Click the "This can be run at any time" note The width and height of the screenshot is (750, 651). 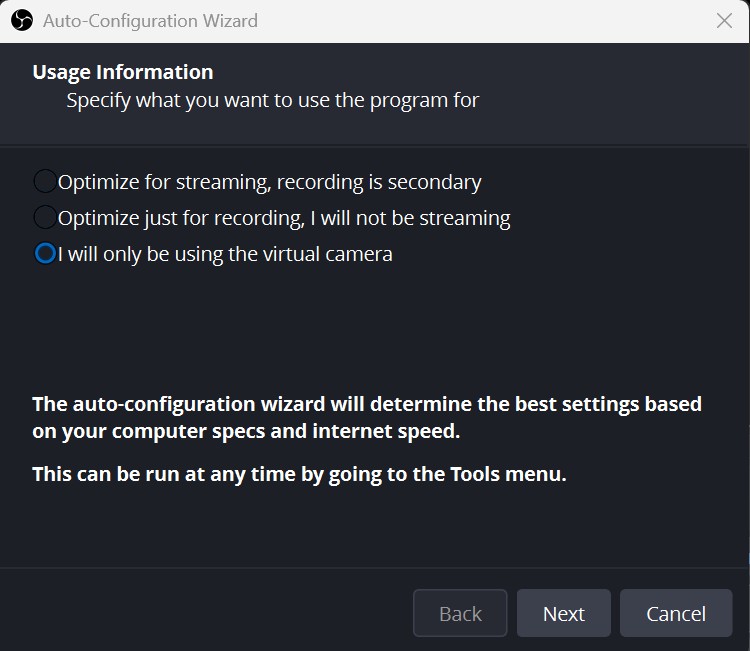[299, 474]
